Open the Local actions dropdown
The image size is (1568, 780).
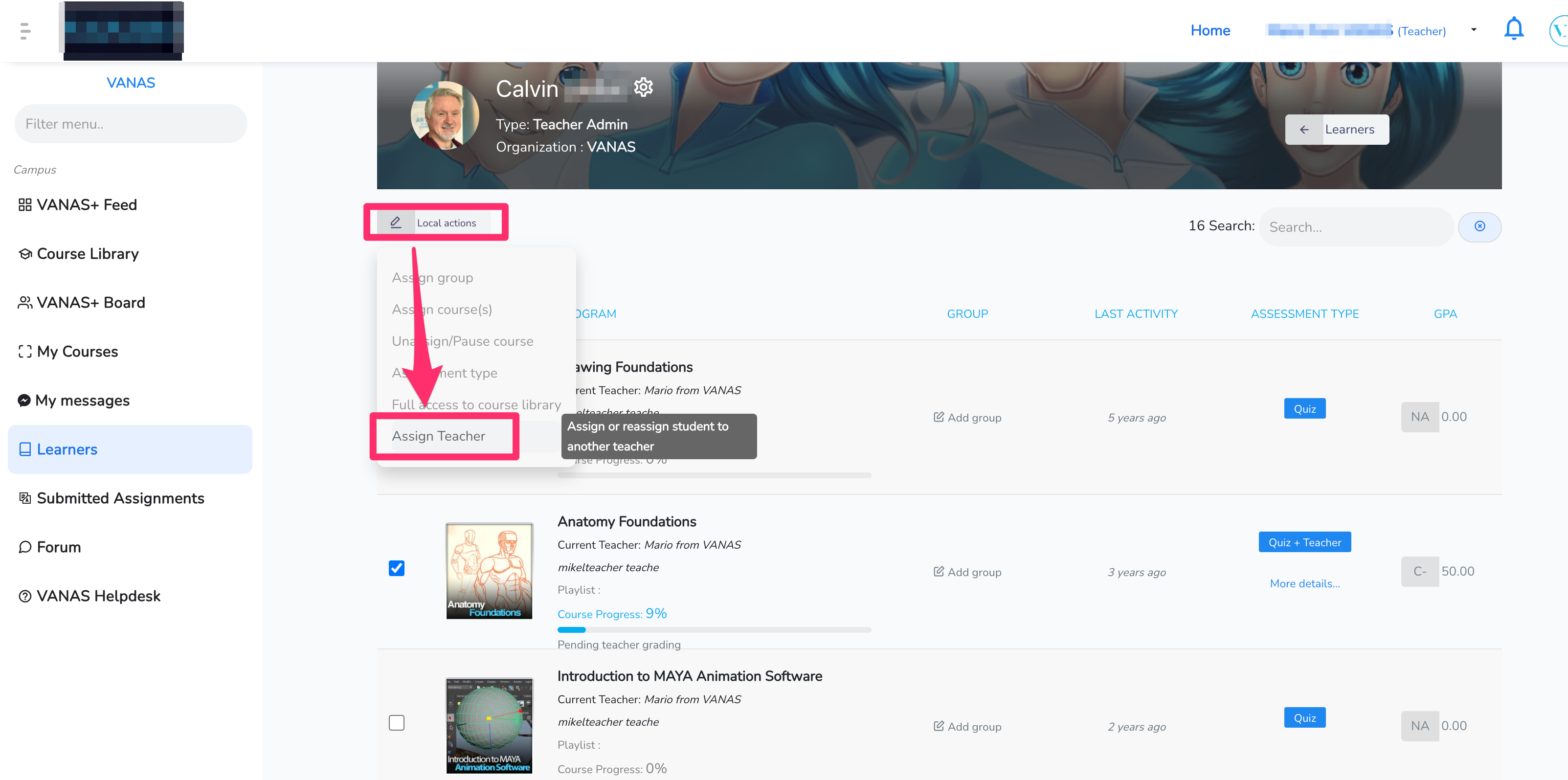[x=435, y=223]
